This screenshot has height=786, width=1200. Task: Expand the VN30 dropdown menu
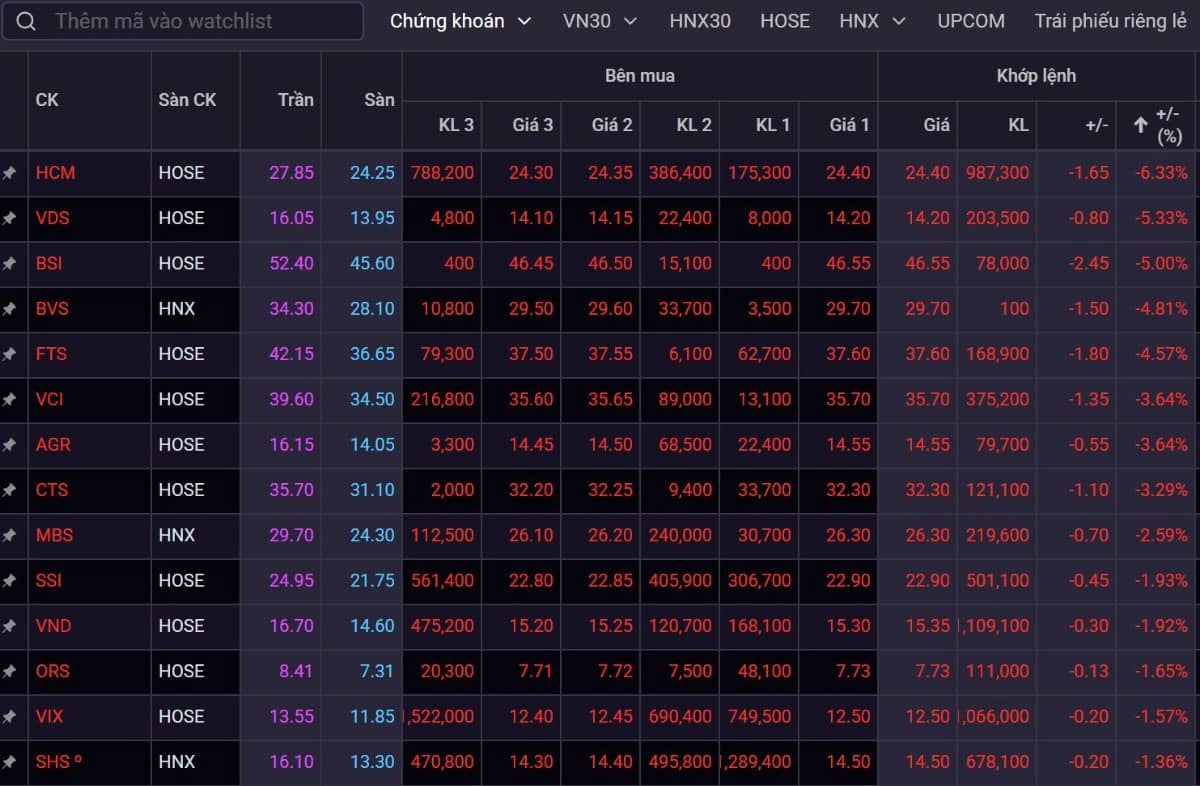pos(600,21)
